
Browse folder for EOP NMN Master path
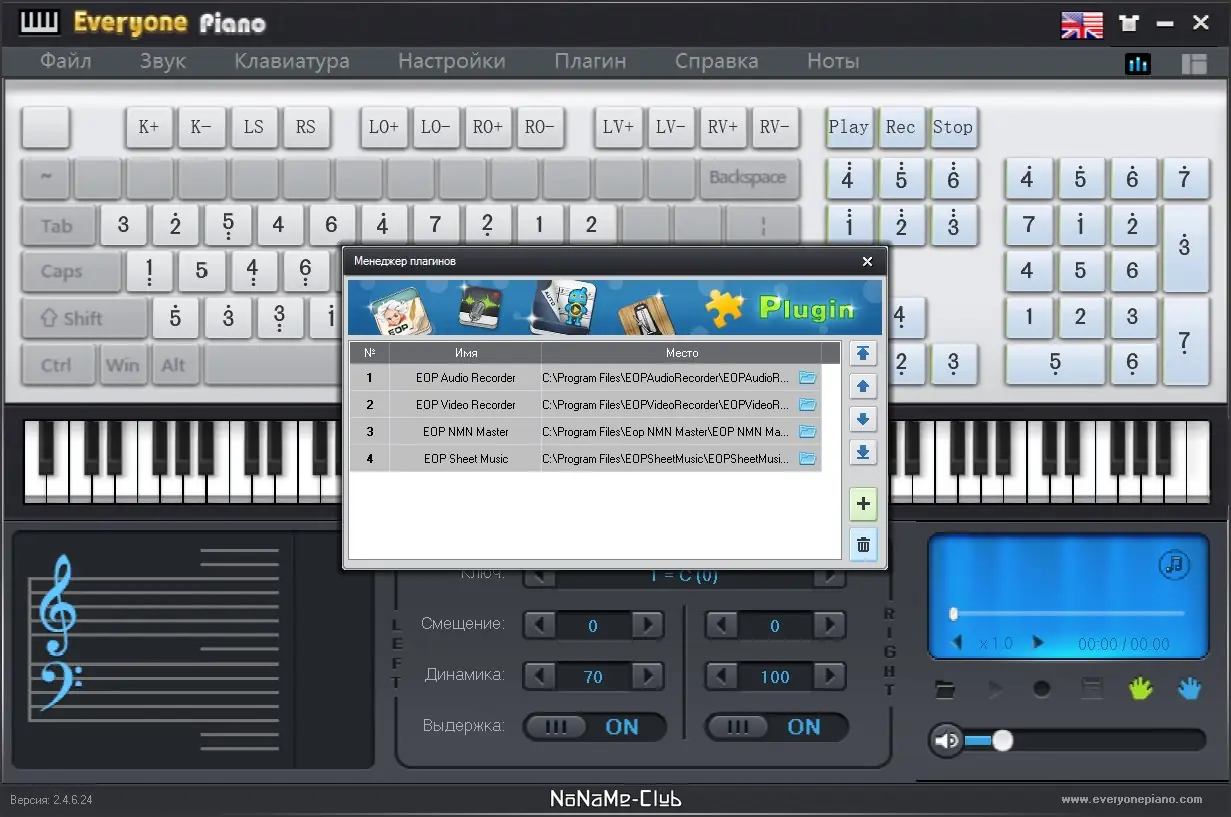click(808, 432)
